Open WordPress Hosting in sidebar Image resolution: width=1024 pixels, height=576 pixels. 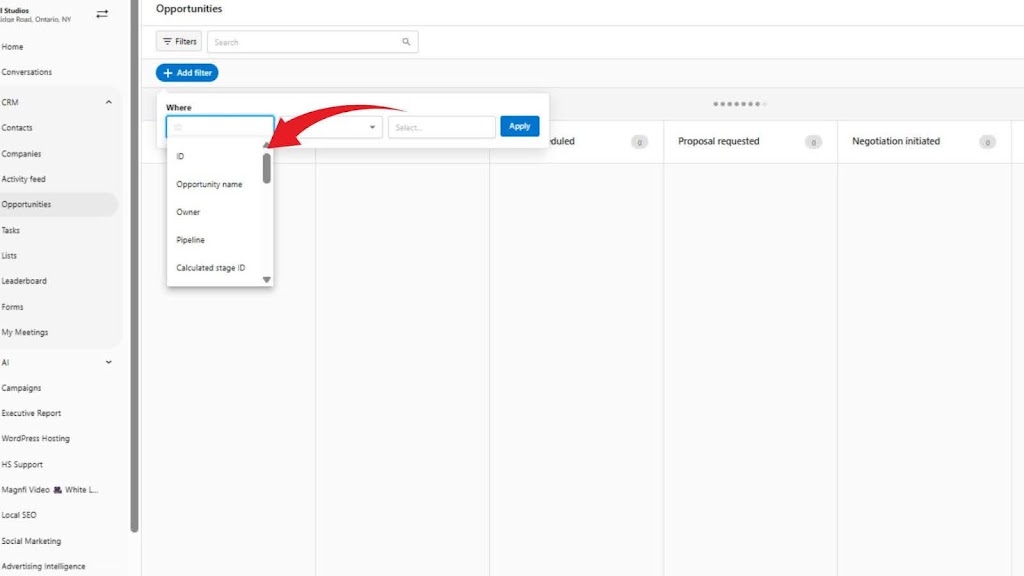(35, 438)
